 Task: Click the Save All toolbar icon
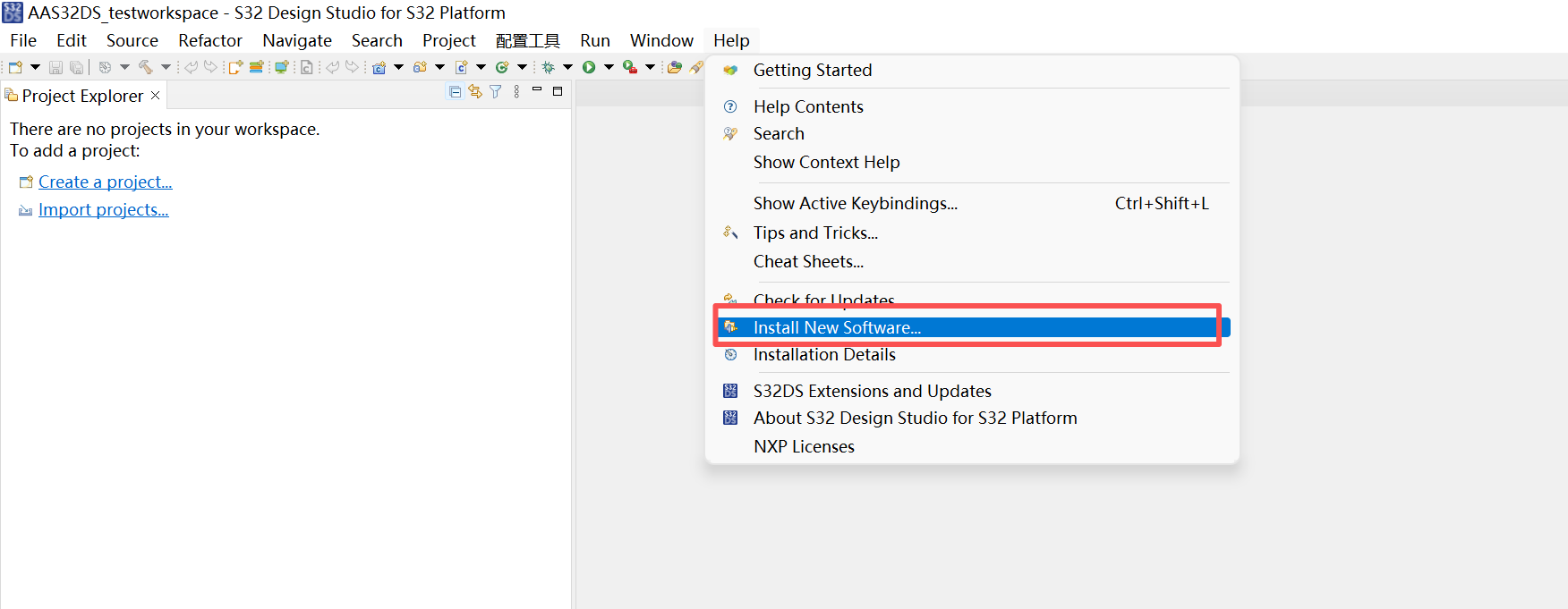tap(77, 67)
